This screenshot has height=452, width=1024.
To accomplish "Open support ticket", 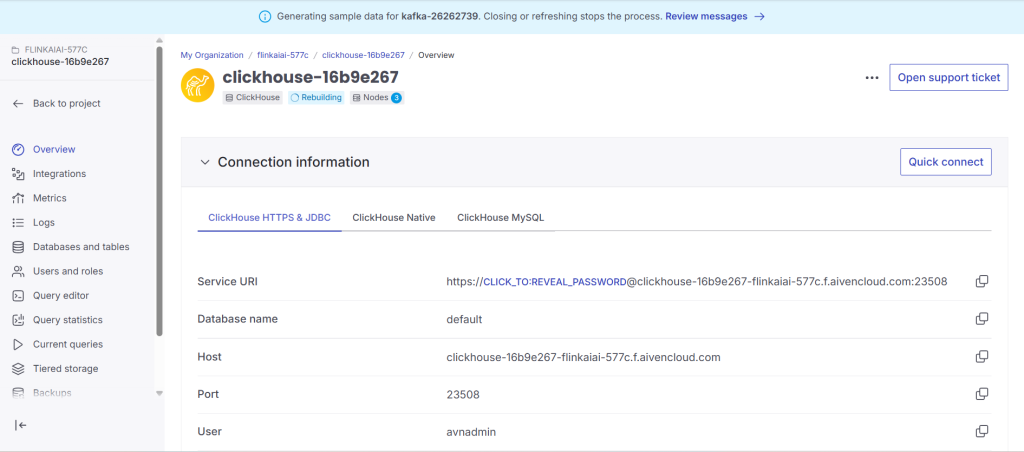I will 948,78.
